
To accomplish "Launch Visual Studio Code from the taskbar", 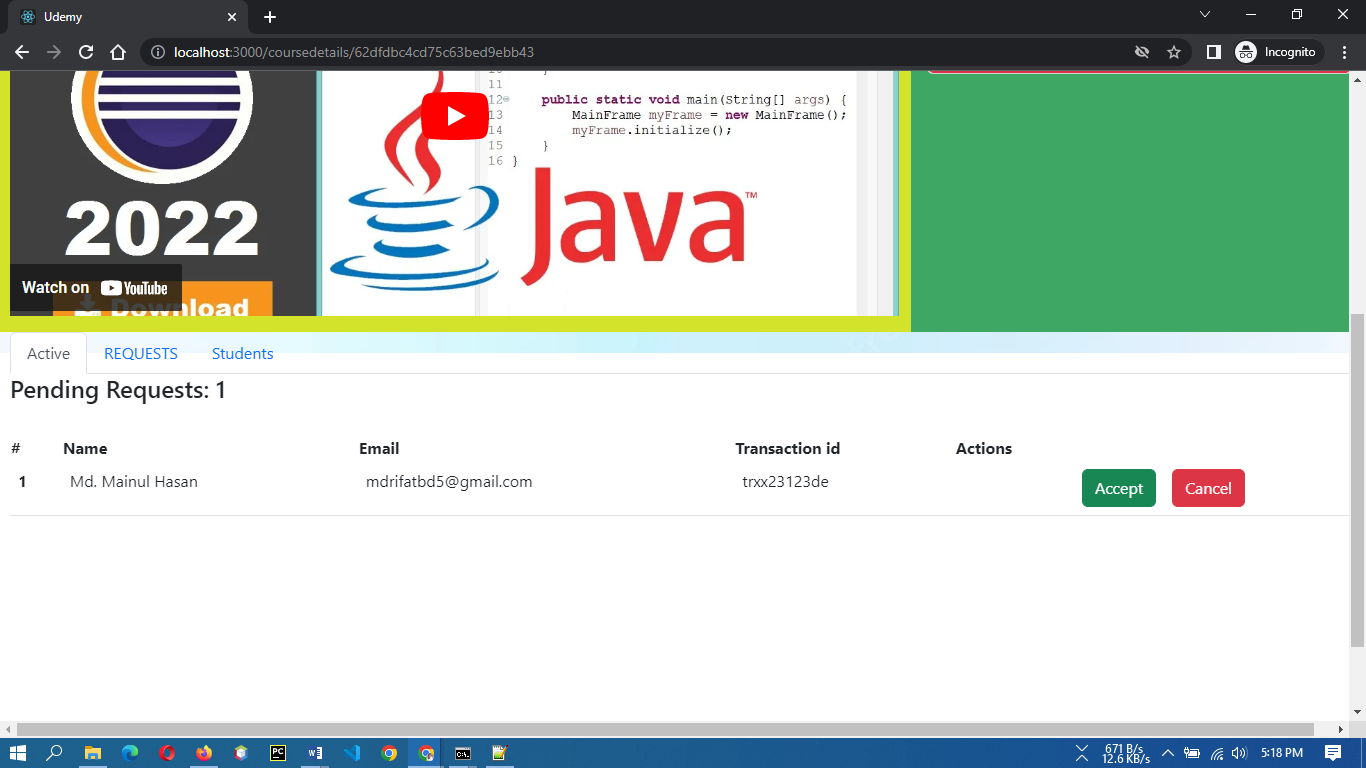I will (351, 753).
